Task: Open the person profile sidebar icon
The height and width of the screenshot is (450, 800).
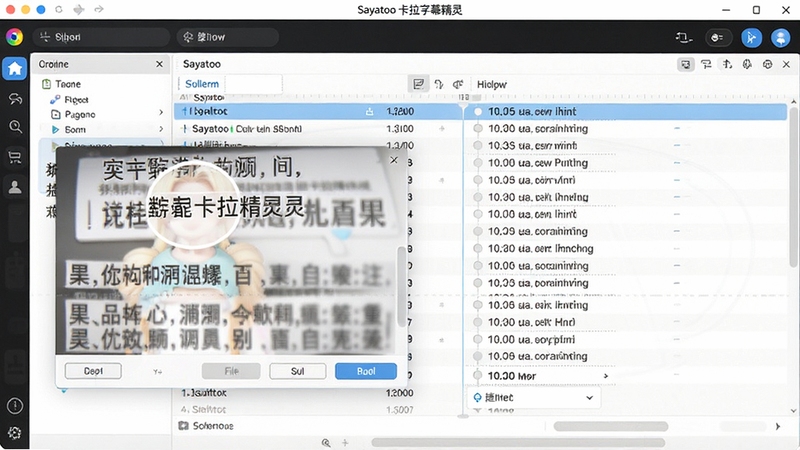Action: pos(15,187)
